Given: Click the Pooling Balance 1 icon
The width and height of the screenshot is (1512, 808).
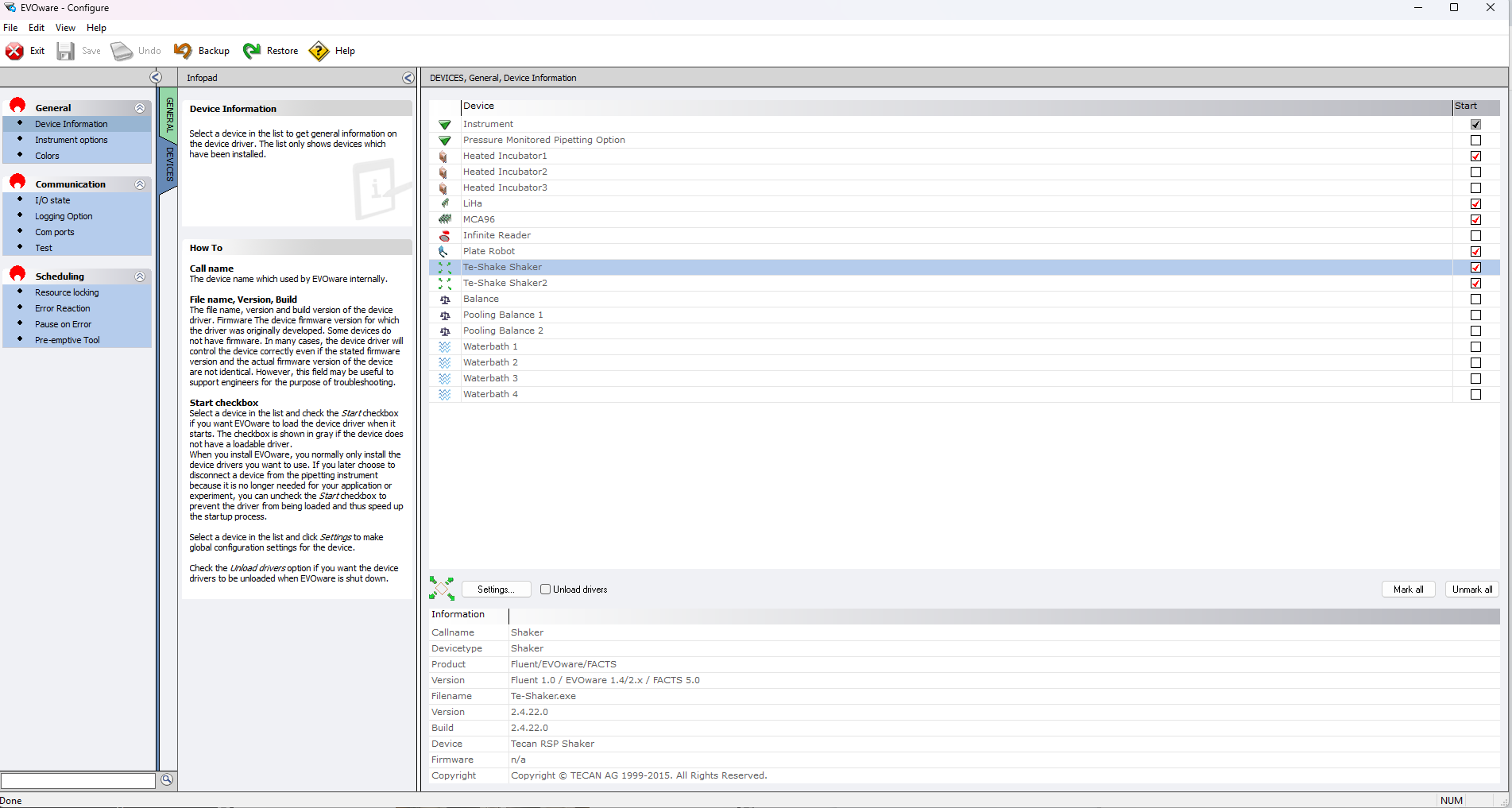Looking at the screenshot, I should [445, 315].
